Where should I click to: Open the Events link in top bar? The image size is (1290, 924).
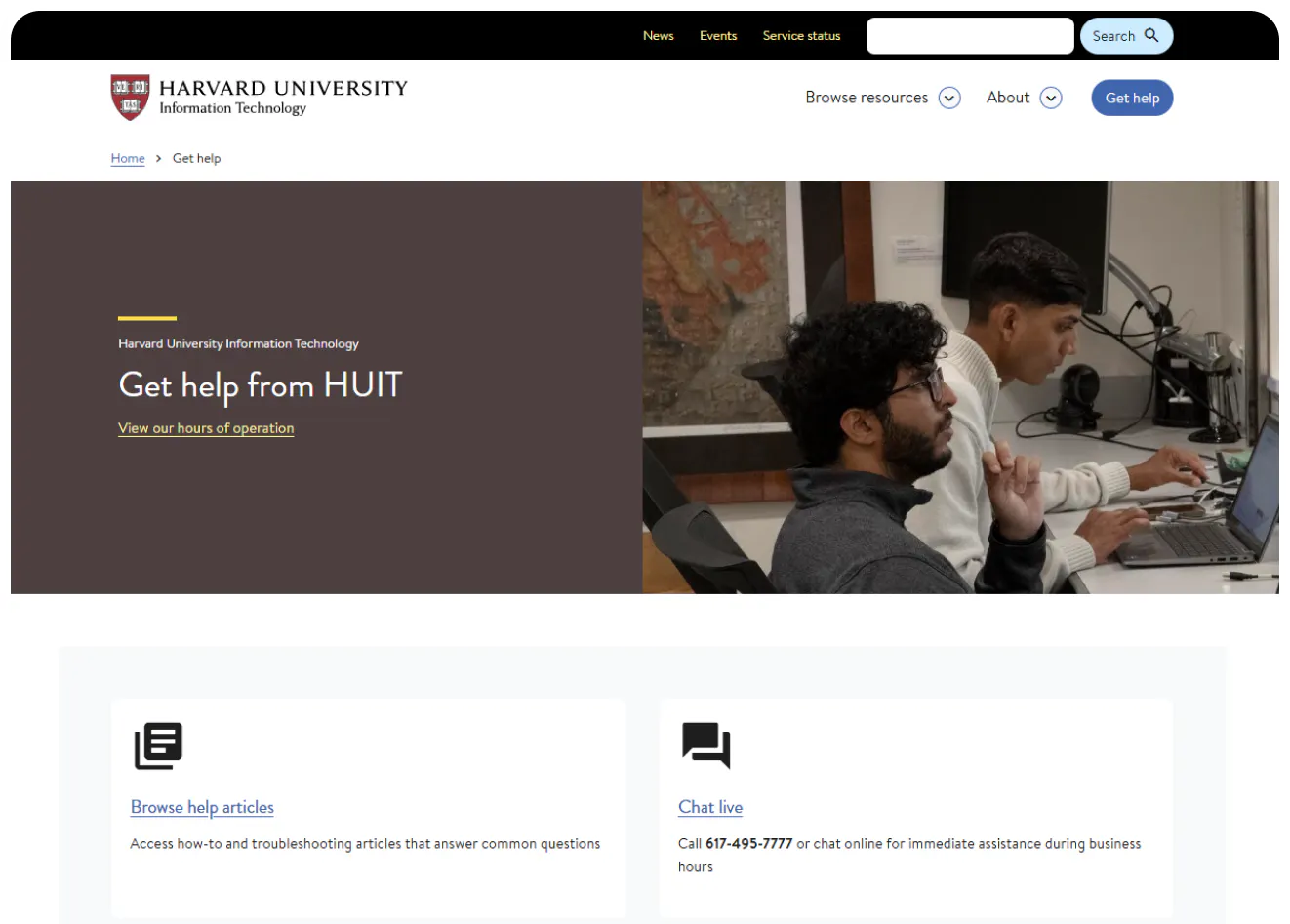pyautogui.click(x=718, y=36)
